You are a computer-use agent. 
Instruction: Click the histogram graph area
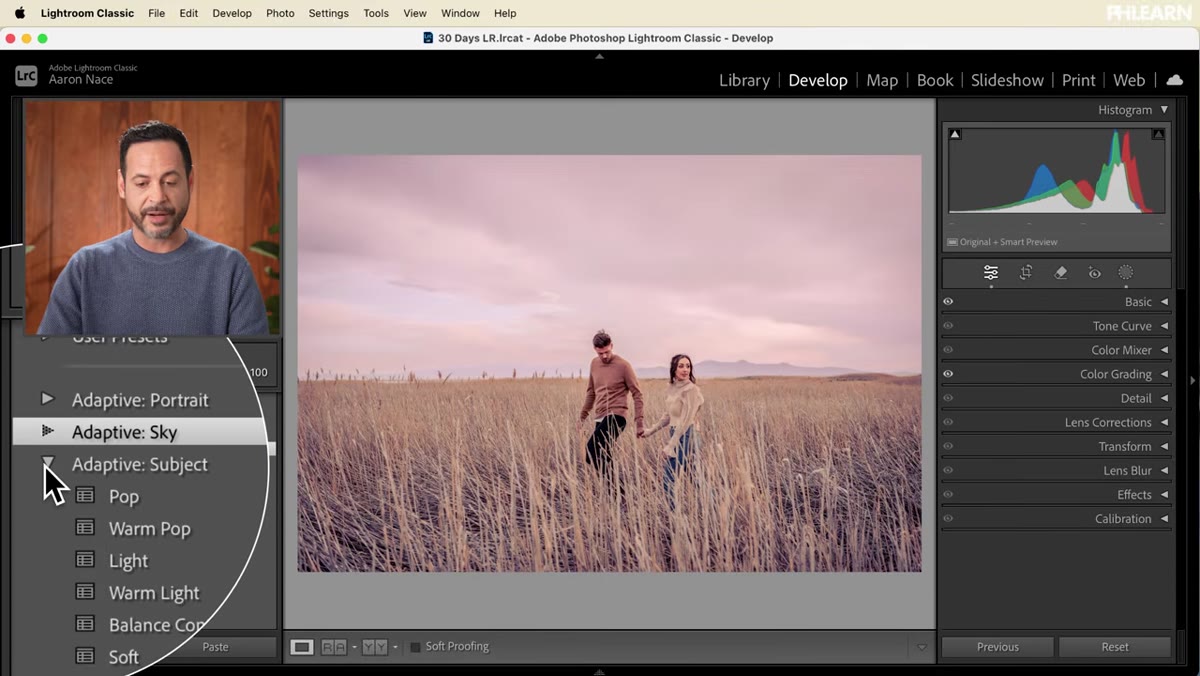pos(1056,171)
